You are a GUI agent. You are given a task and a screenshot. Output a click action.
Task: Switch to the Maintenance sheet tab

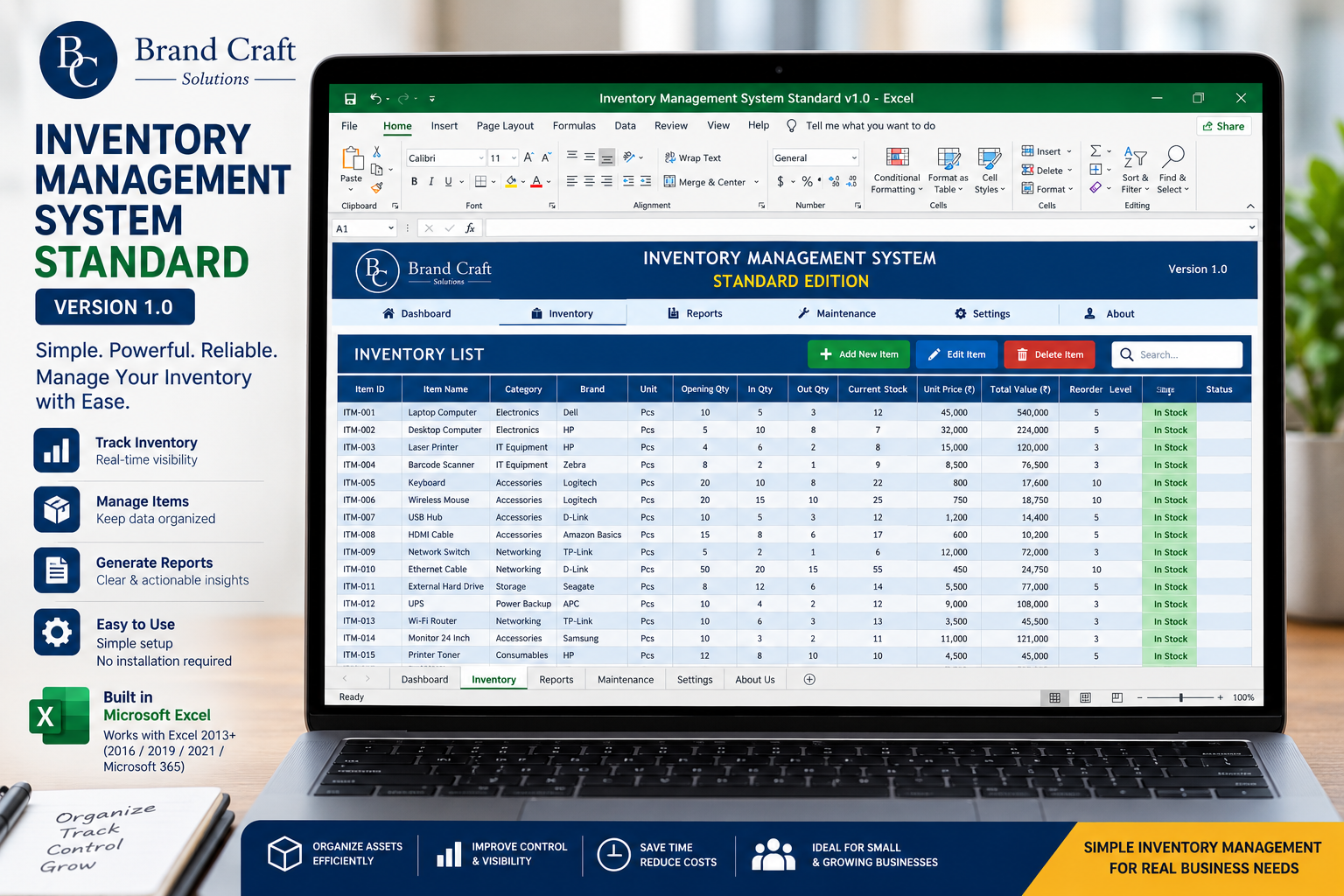pyautogui.click(x=626, y=680)
